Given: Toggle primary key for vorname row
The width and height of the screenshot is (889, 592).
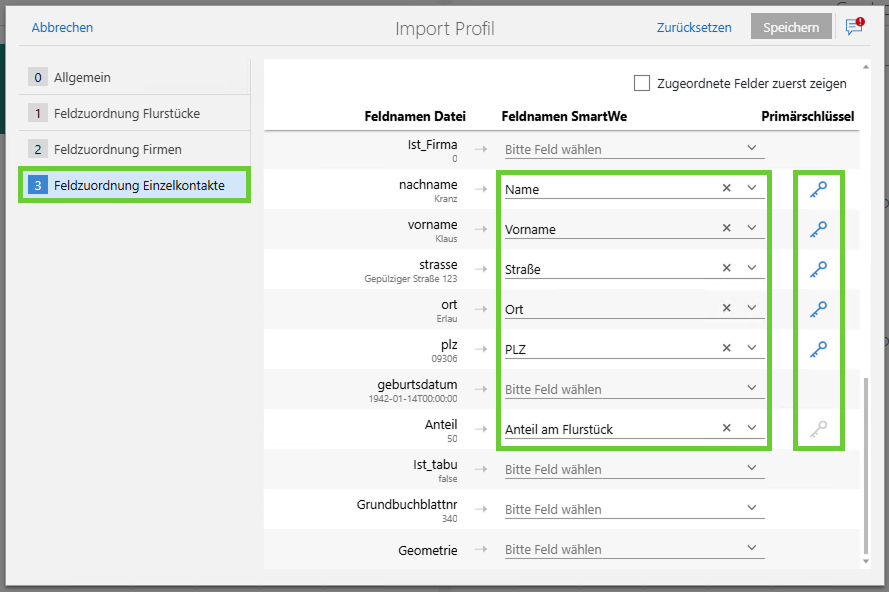Looking at the screenshot, I should pyautogui.click(x=818, y=229).
